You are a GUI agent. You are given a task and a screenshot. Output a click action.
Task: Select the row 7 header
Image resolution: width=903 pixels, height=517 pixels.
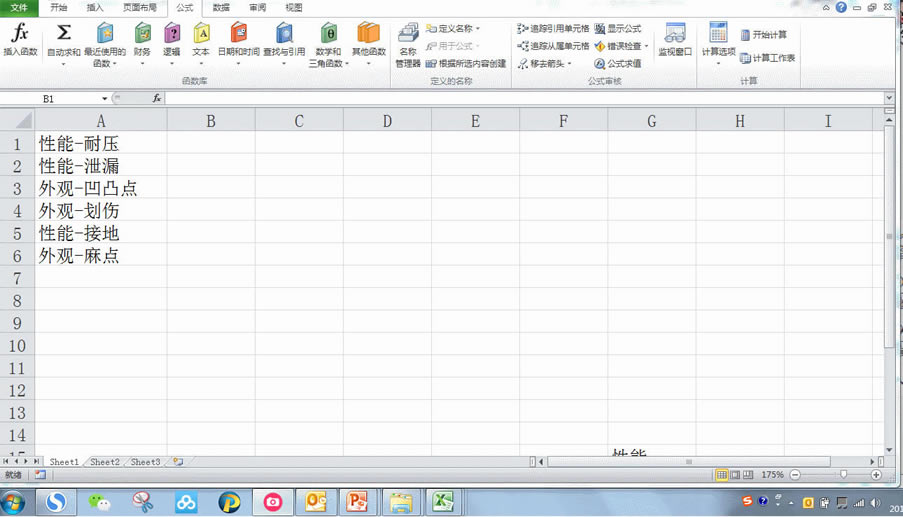tap(17, 278)
